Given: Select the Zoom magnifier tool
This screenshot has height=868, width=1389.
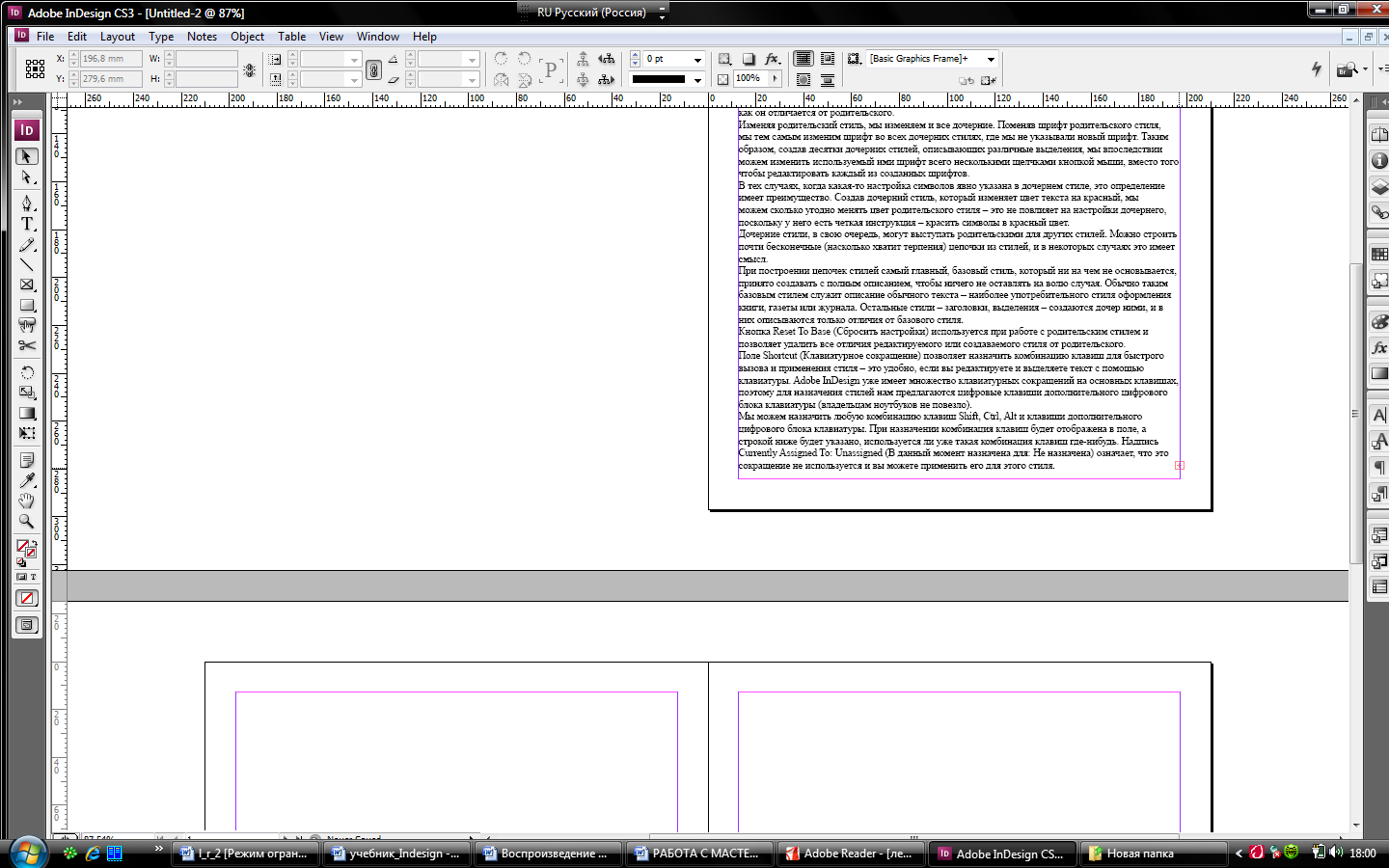Looking at the screenshot, I should pyautogui.click(x=27, y=521).
